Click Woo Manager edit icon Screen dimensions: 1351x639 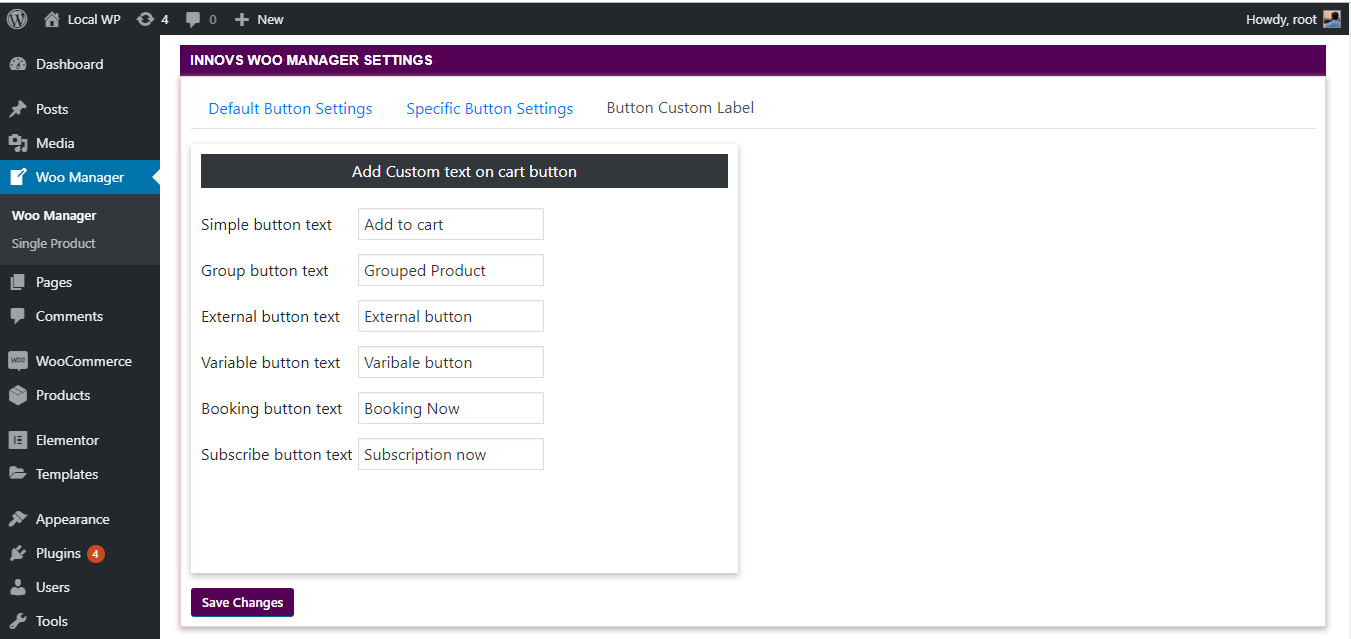[18, 177]
